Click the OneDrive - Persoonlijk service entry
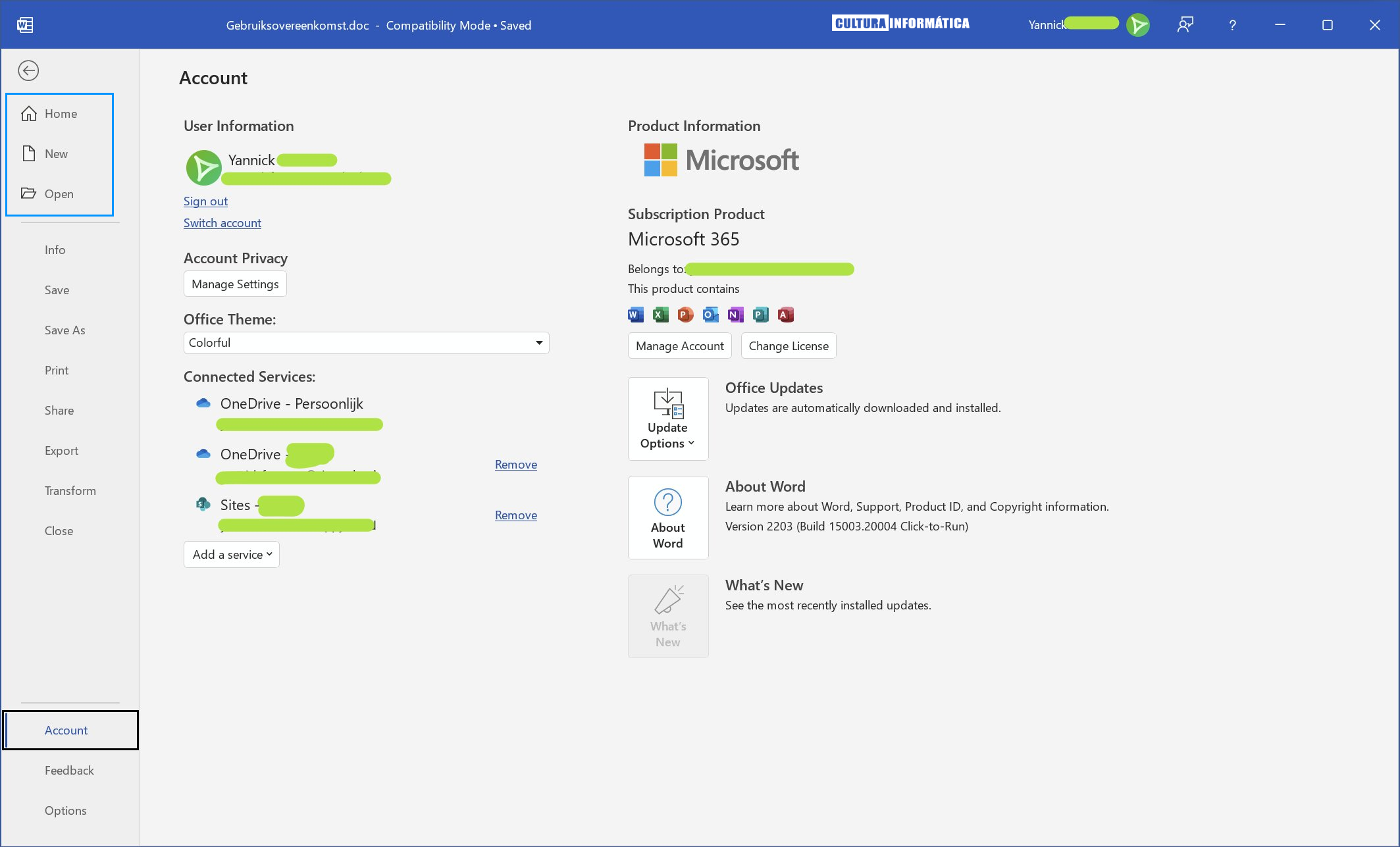 tap(292, 403)
